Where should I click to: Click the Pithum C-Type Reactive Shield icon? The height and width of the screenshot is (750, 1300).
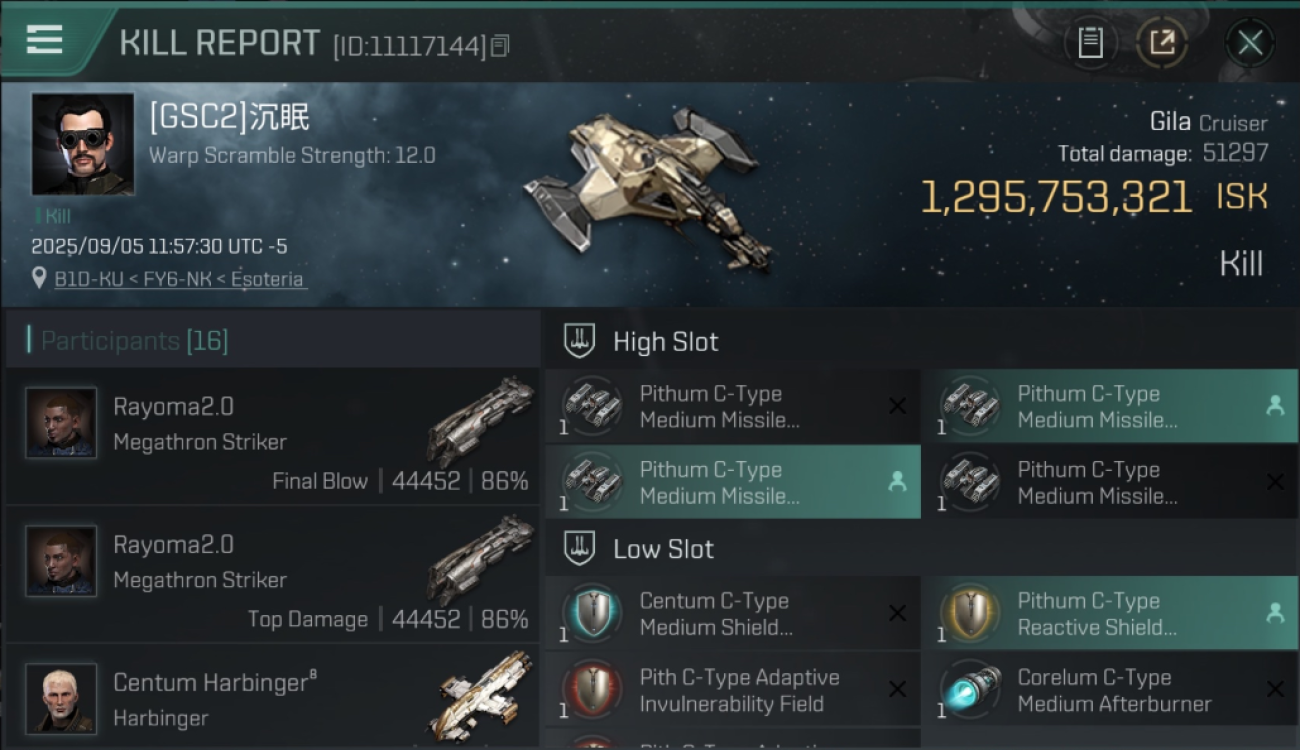[970, 614]
